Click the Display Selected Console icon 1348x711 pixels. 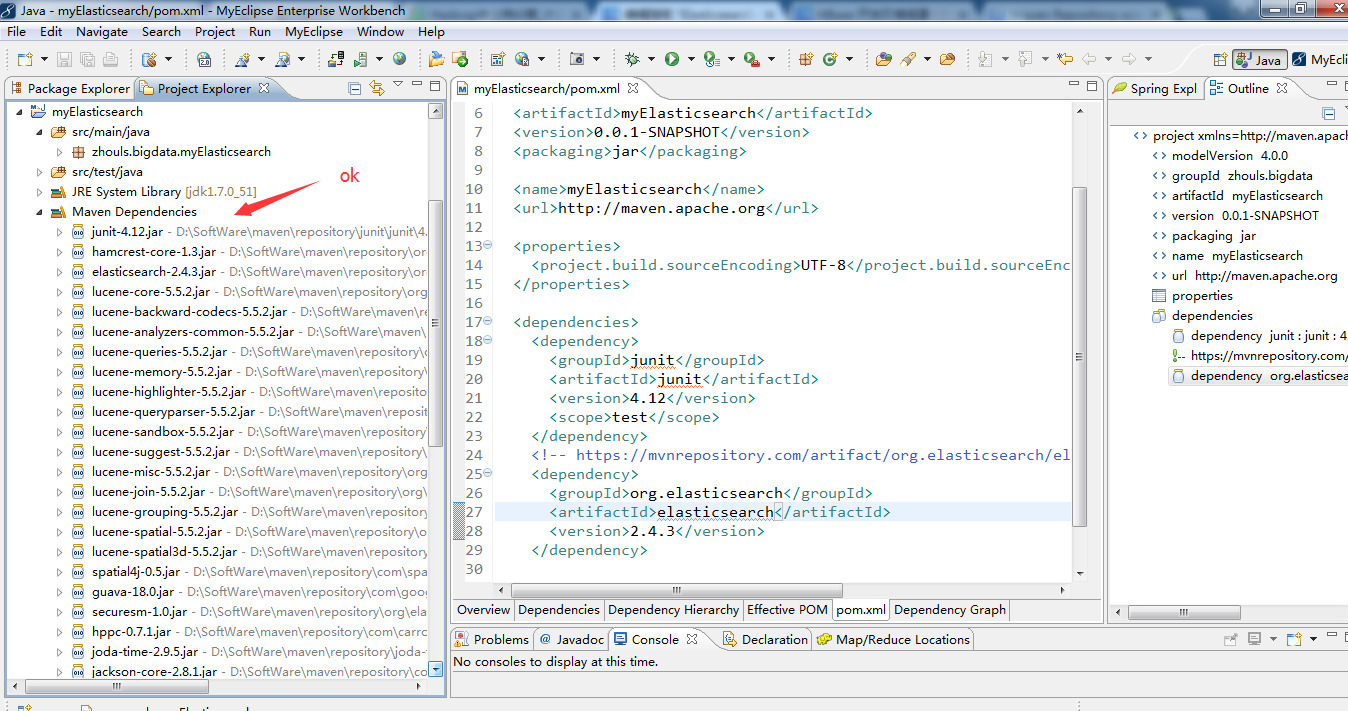(1255, 639)
